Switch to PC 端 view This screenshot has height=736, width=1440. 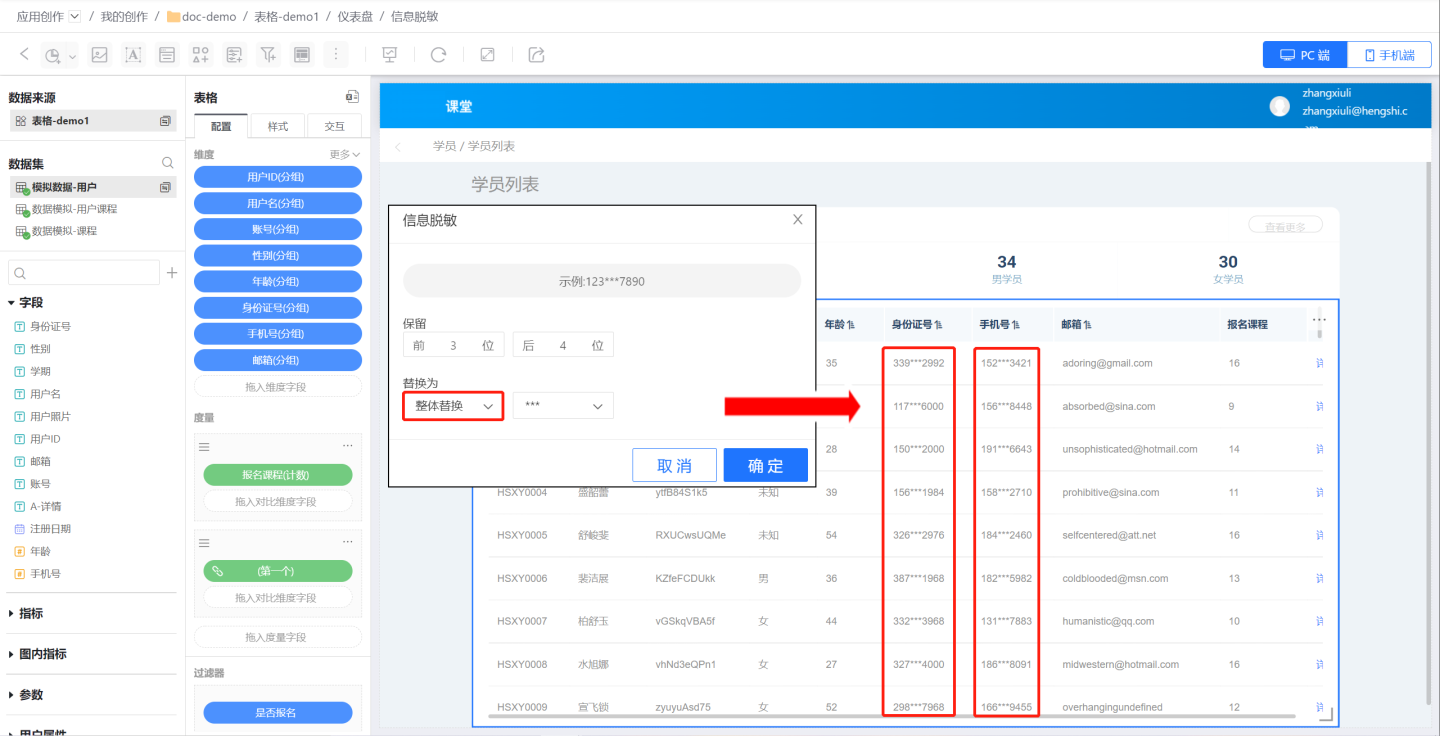(x=1305, y=55)
